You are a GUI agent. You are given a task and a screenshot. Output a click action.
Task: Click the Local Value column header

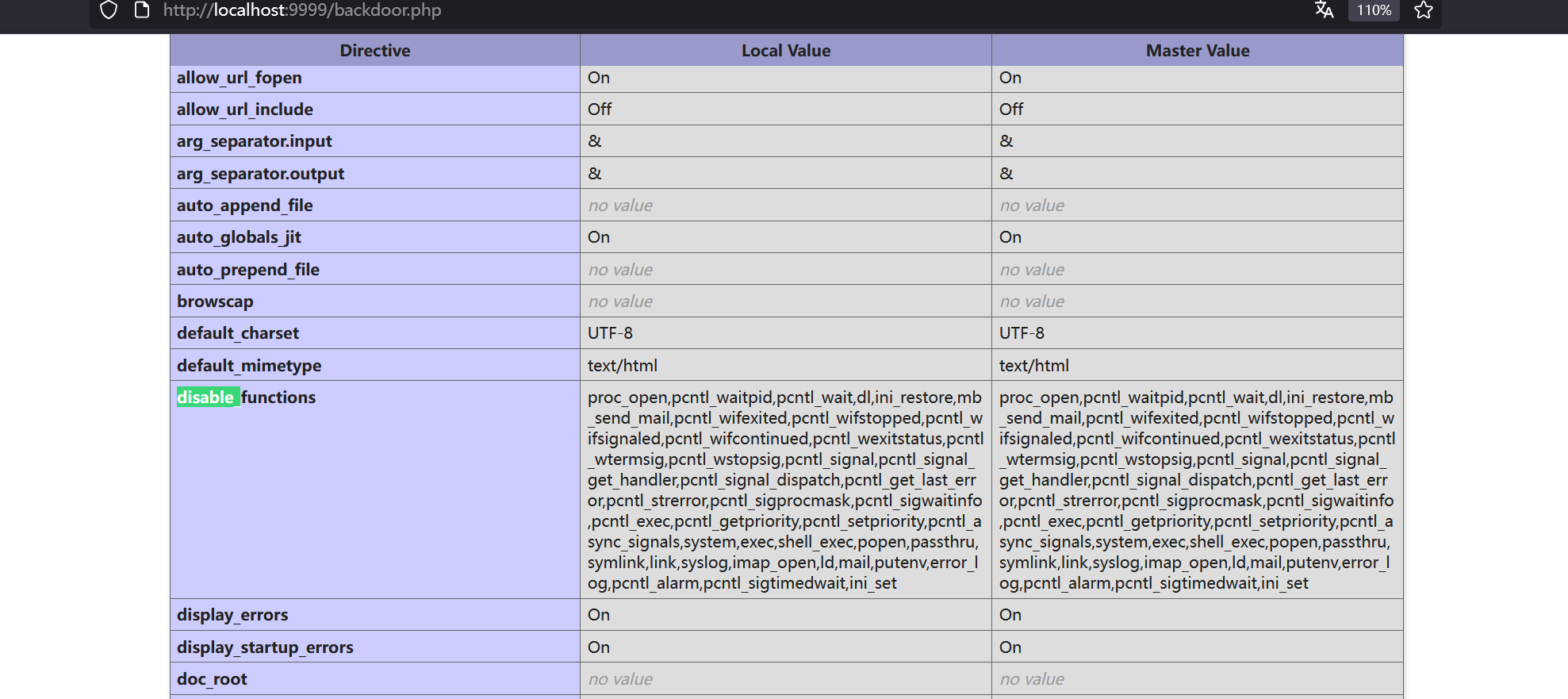point(785,51)
